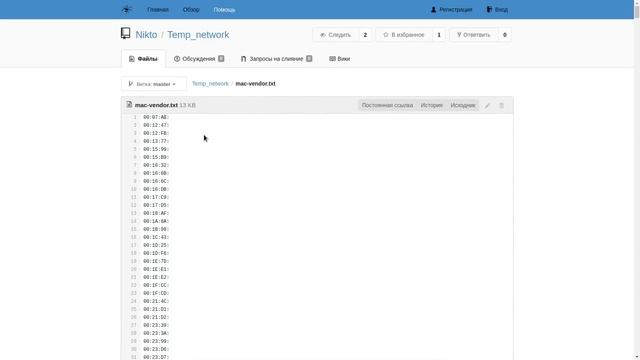
Task: Click the Исходник raw button
Action: point(463,105)
